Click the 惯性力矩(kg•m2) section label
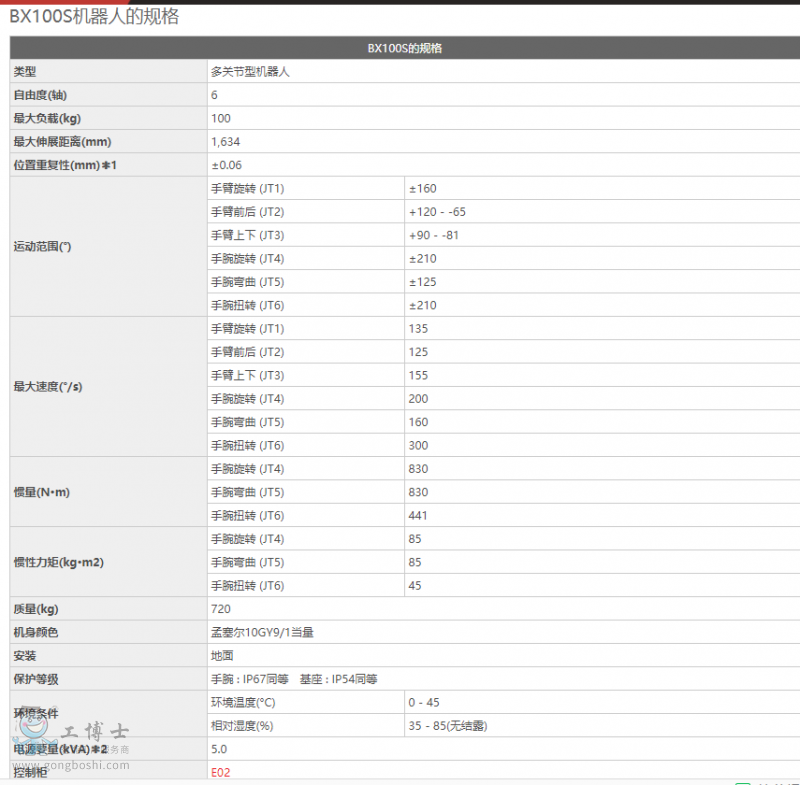This screenshot has height=785, width=800. [x=59, y=562]
